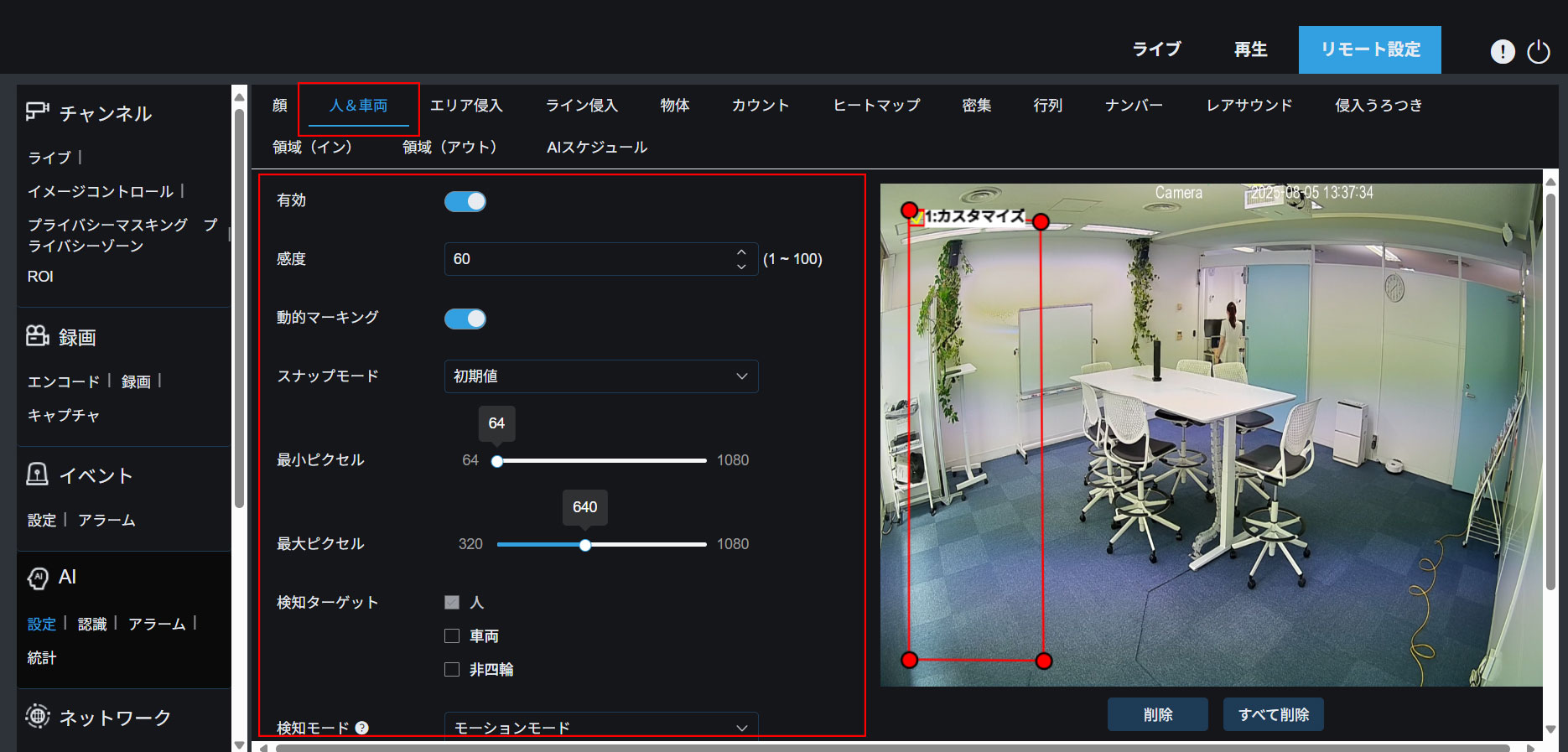Click the 削除 button

(x=1158, y=714)
